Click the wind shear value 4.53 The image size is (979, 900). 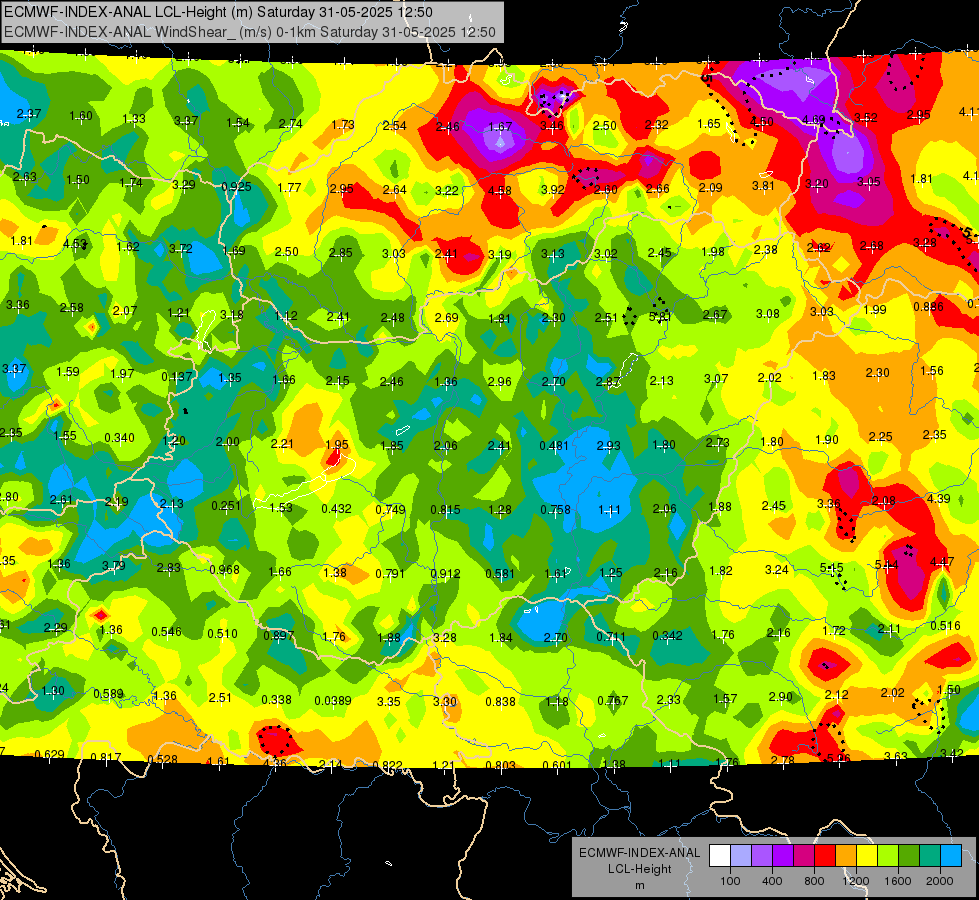click(75, 244)
